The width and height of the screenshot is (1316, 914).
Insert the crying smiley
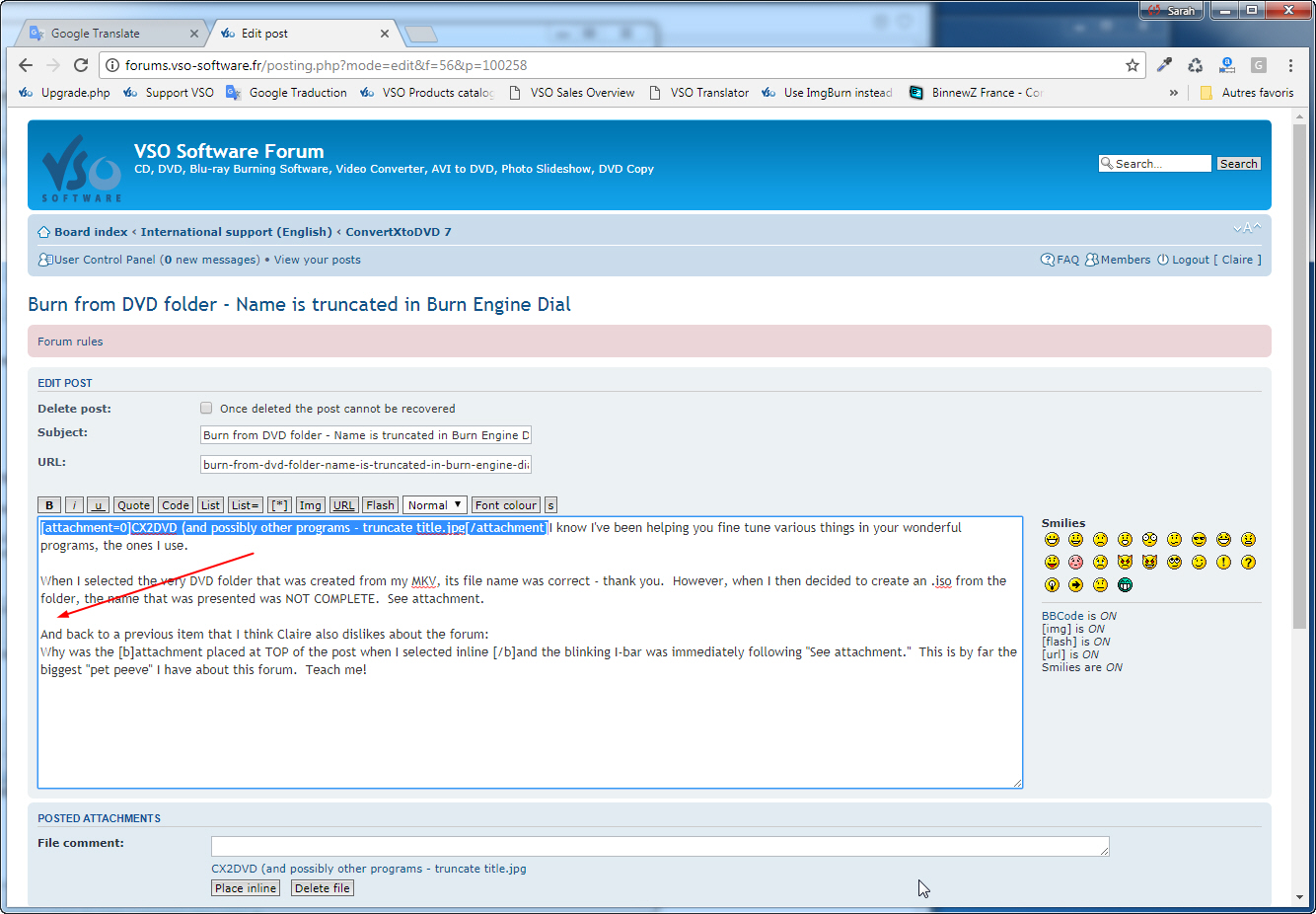coord(1100,563)
